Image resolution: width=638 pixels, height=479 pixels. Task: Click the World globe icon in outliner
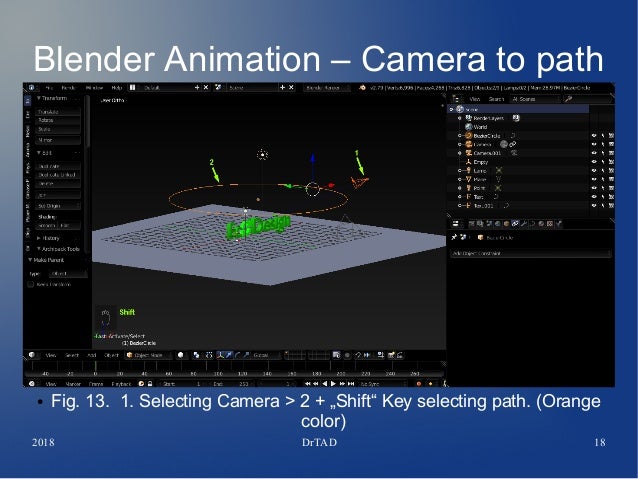[x=469, y=127]
